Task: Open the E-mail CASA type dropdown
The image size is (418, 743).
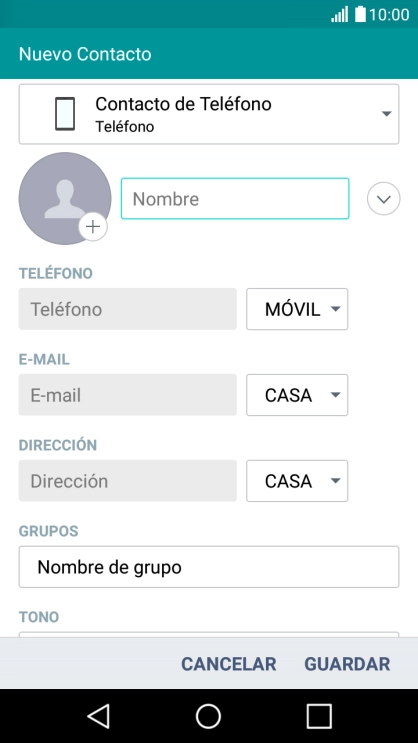Action: point(297,395)
